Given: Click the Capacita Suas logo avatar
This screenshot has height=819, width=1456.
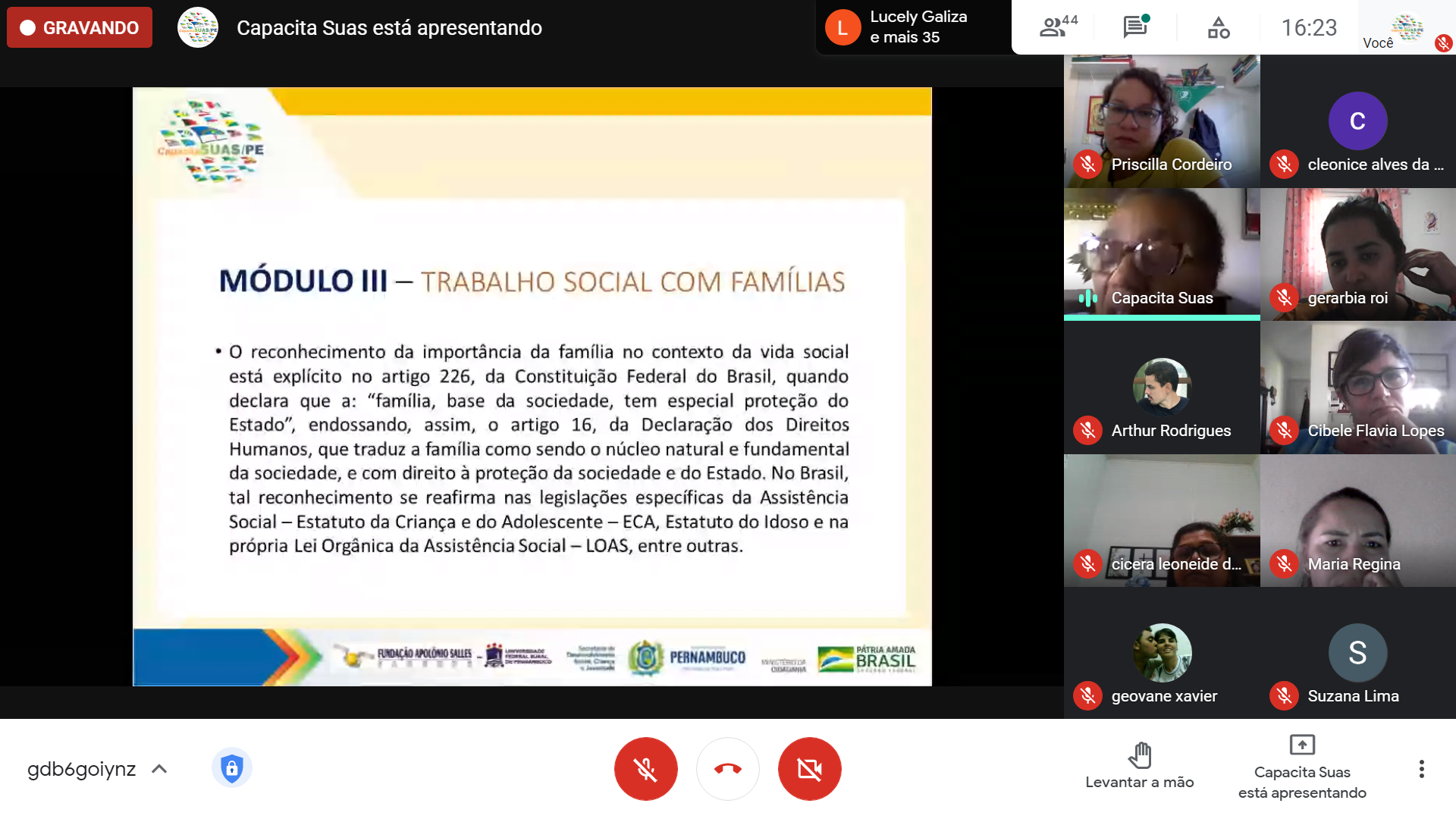Looking at the screenshot, I should (198, 28).
